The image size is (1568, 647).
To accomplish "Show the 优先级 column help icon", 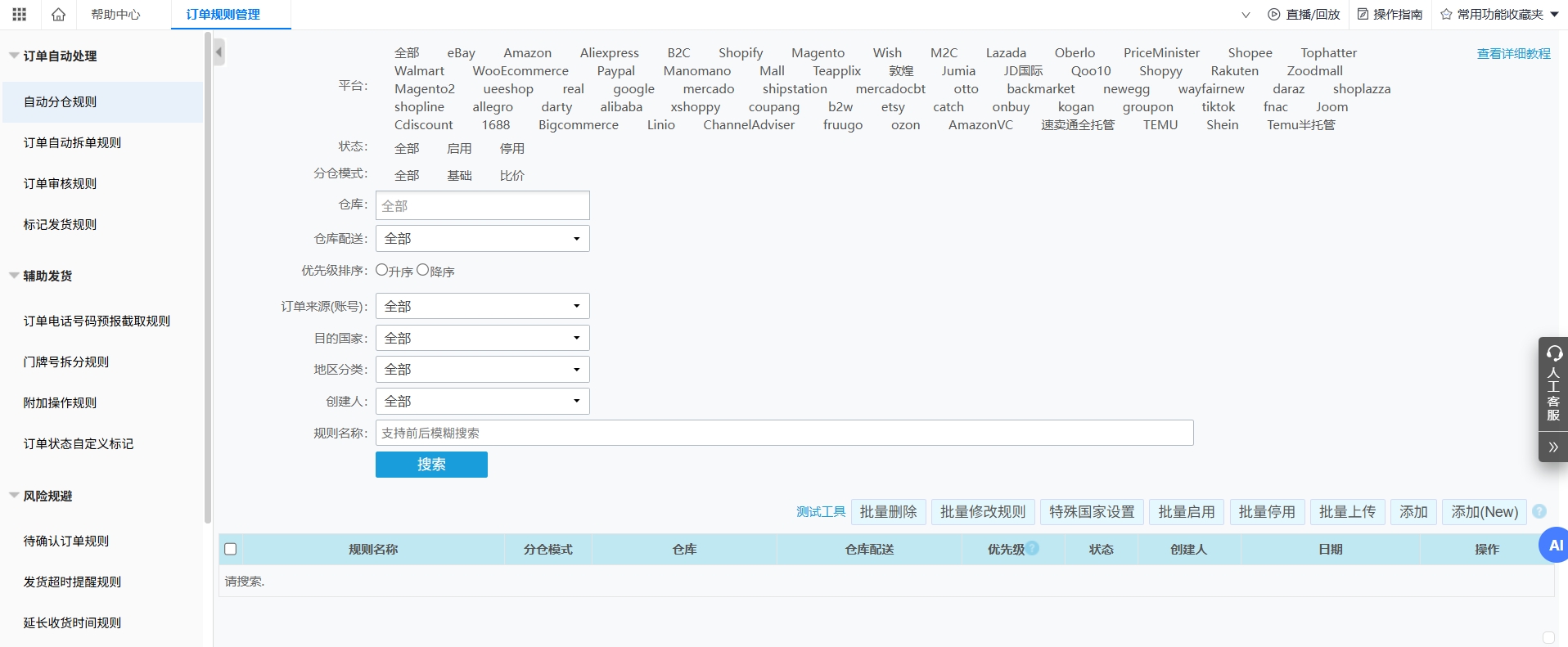I will click(1033, 548).
